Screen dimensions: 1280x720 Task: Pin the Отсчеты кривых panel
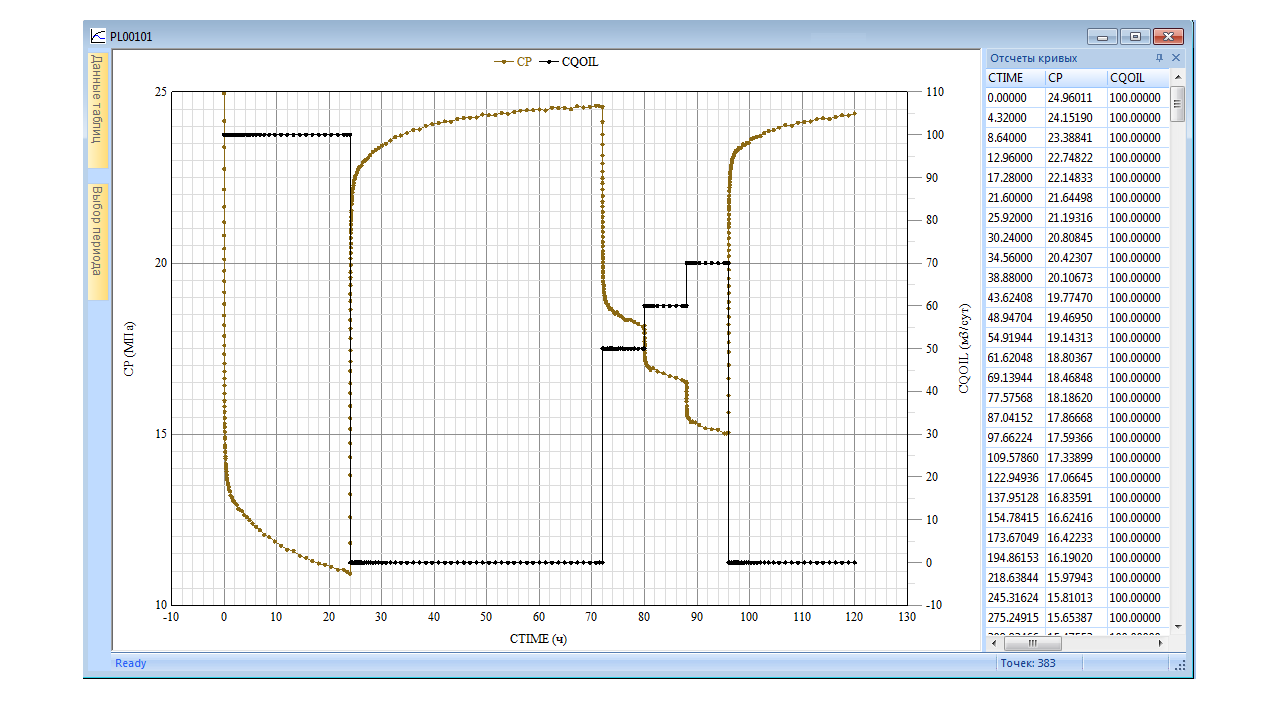click(x=1160, y=58)
